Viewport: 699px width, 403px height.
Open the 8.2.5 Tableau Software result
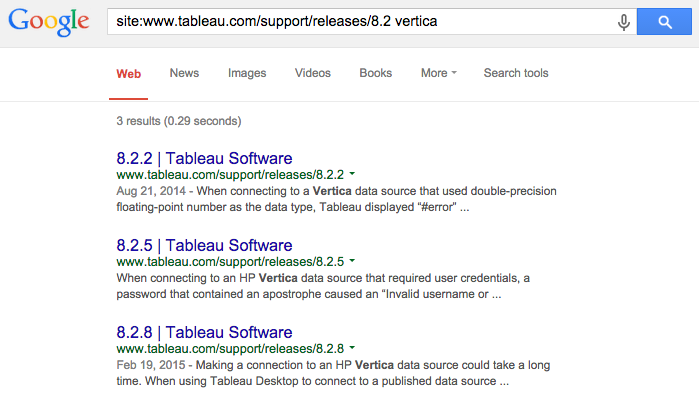[x=204, y=245]
